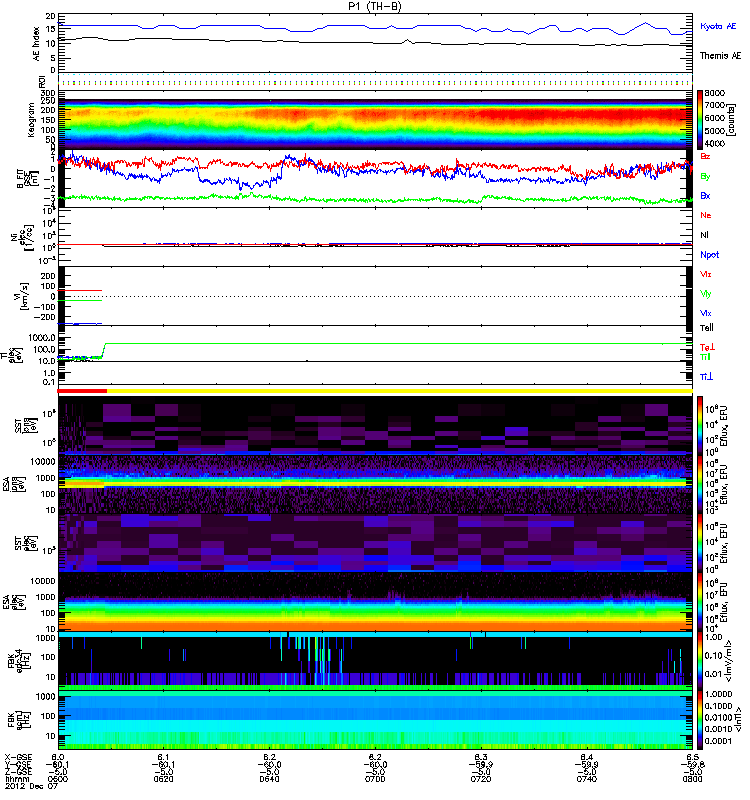Click the "[km/s]" velocity axis label

24,296
